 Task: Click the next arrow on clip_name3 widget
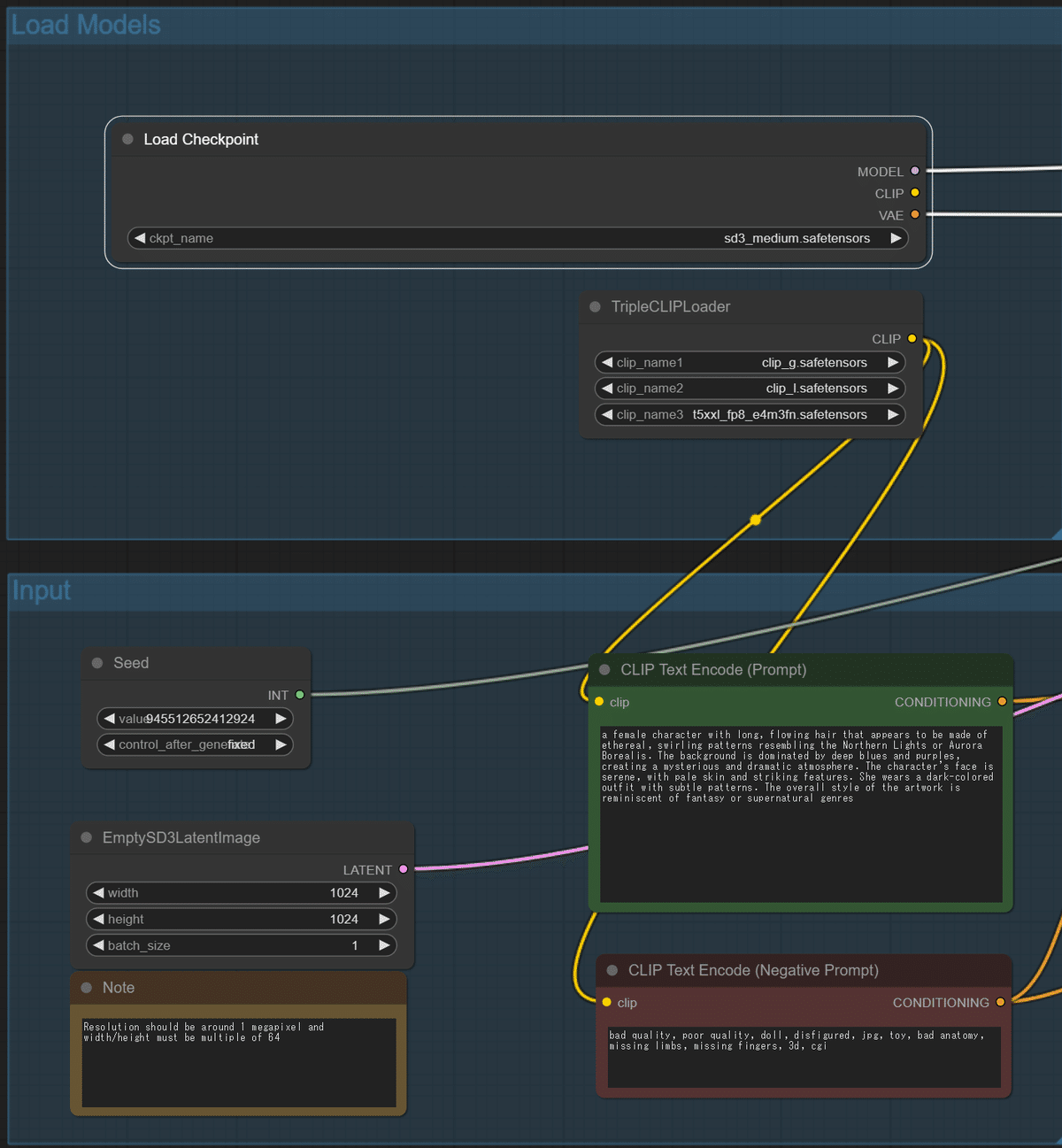point(893,414)
